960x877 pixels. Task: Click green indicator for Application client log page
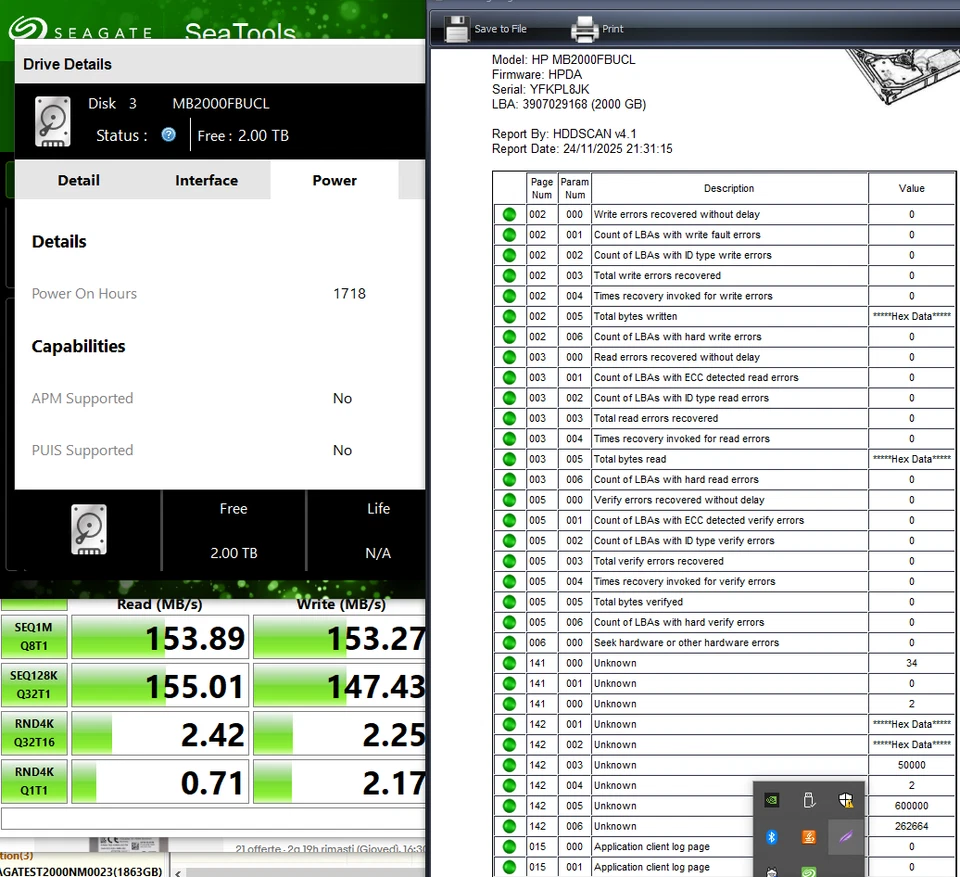(x=509, y=846)
